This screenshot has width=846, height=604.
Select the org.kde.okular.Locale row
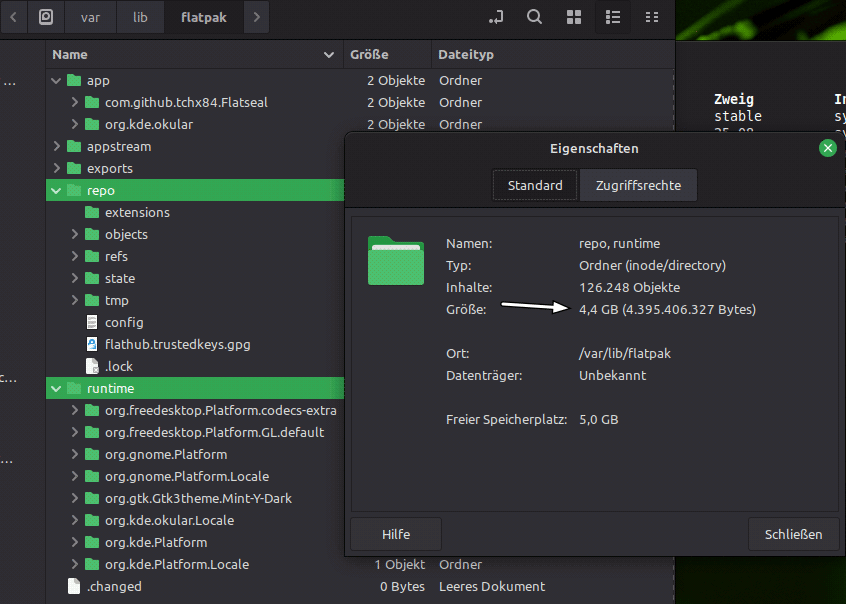pos(195,520)
